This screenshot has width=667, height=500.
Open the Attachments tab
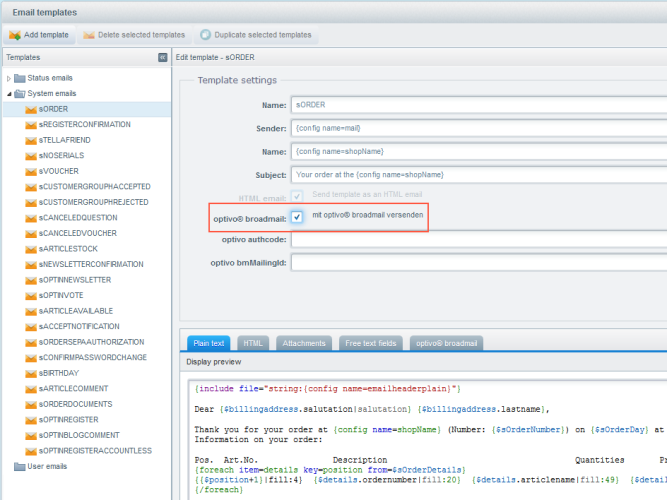pos(304,343)
